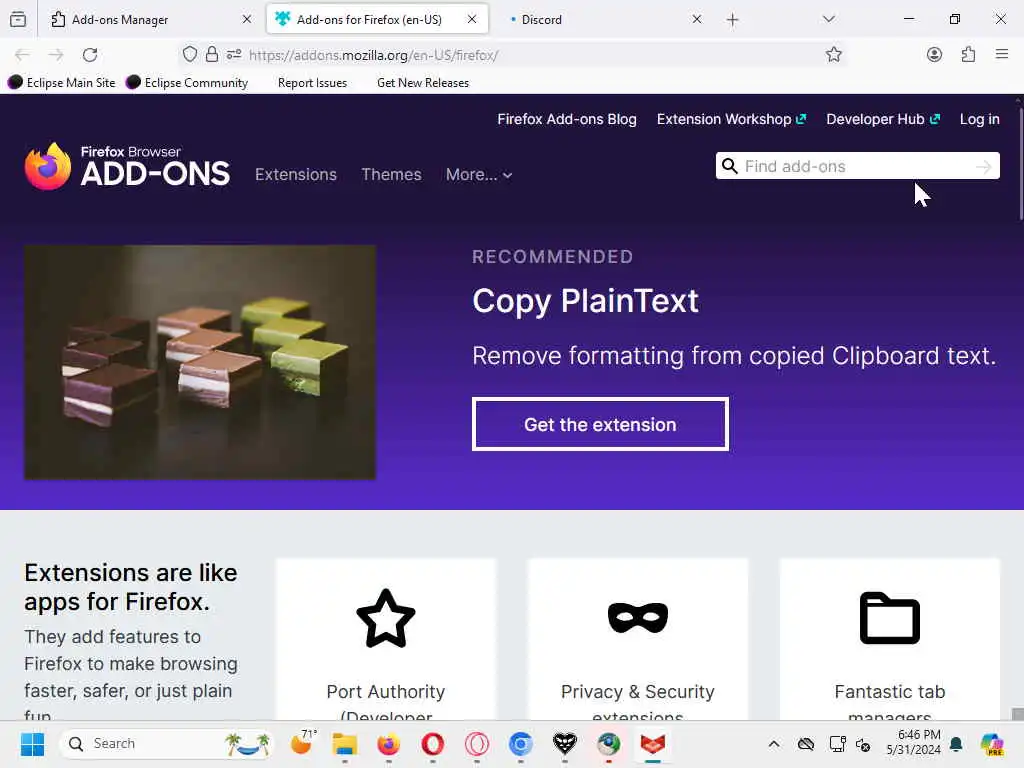
Task: Reload the current page
Action: [x=90, y=55]
